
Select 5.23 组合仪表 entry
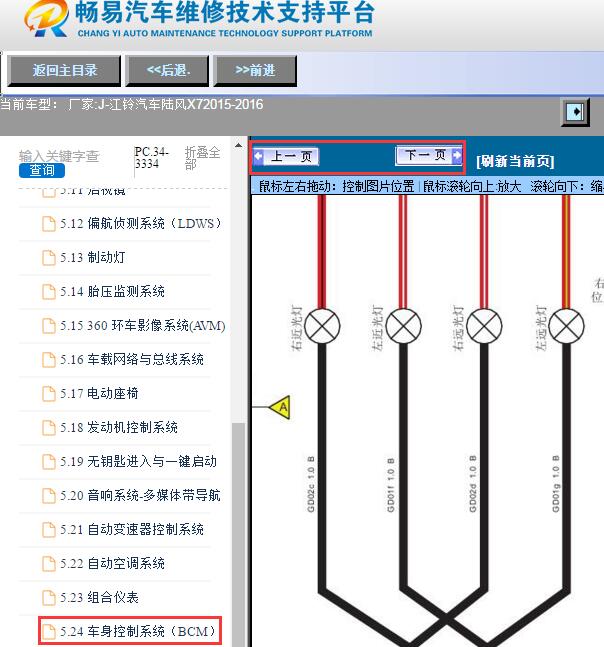pyautogui.click(x=99, y=598)
